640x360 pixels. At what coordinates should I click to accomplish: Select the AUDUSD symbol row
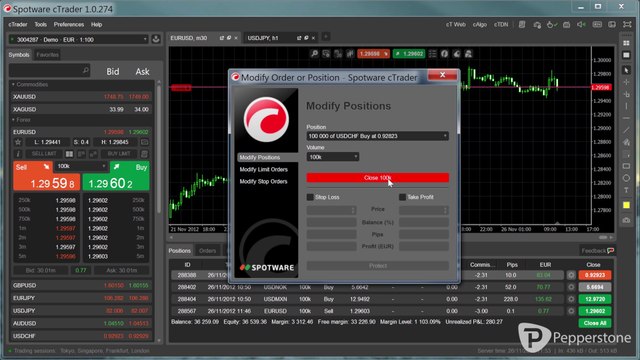(81, 323)
